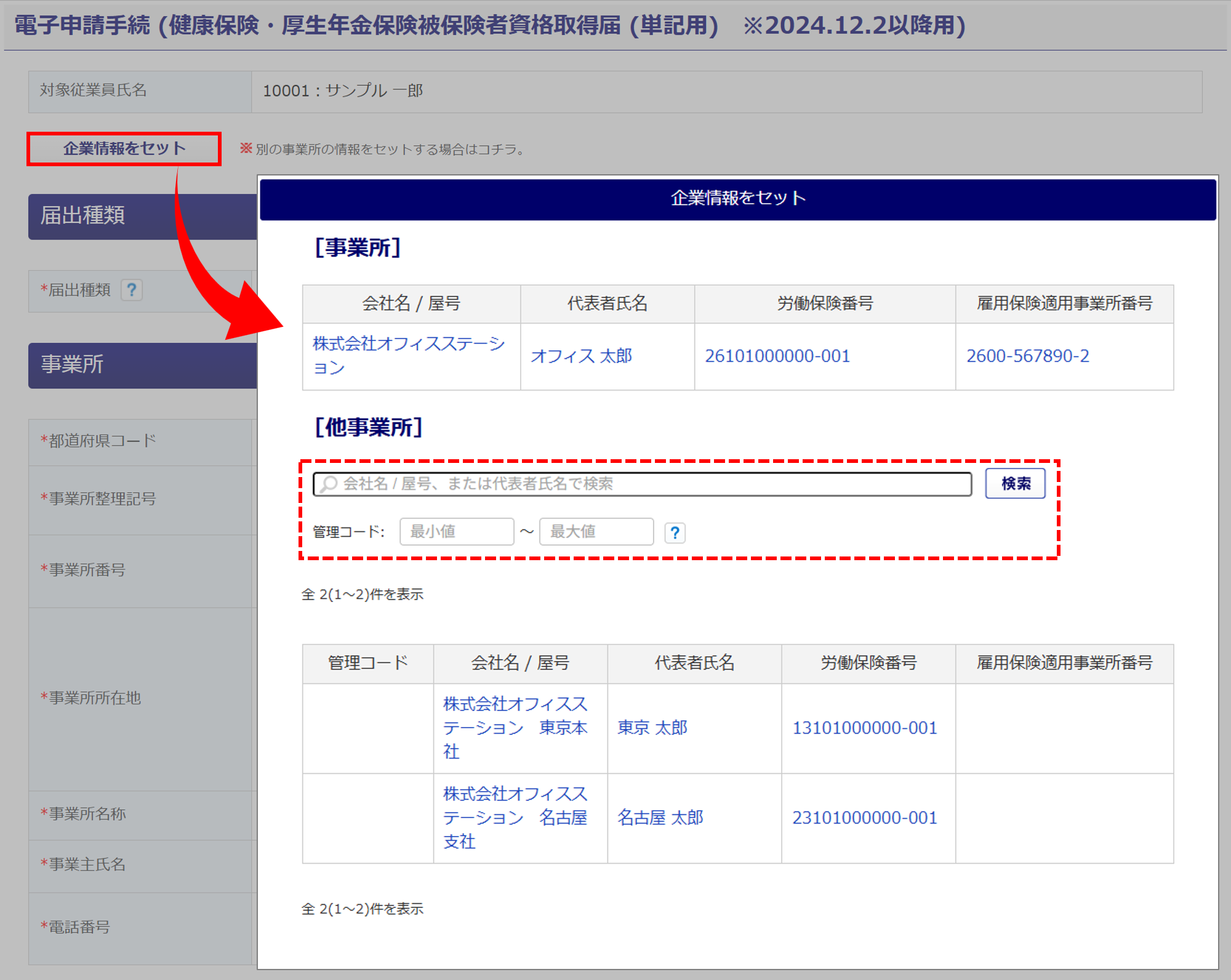
Task: Select 株式会社オフィスステーション company link
Action: pyautogui.click(x=409, y=356)
